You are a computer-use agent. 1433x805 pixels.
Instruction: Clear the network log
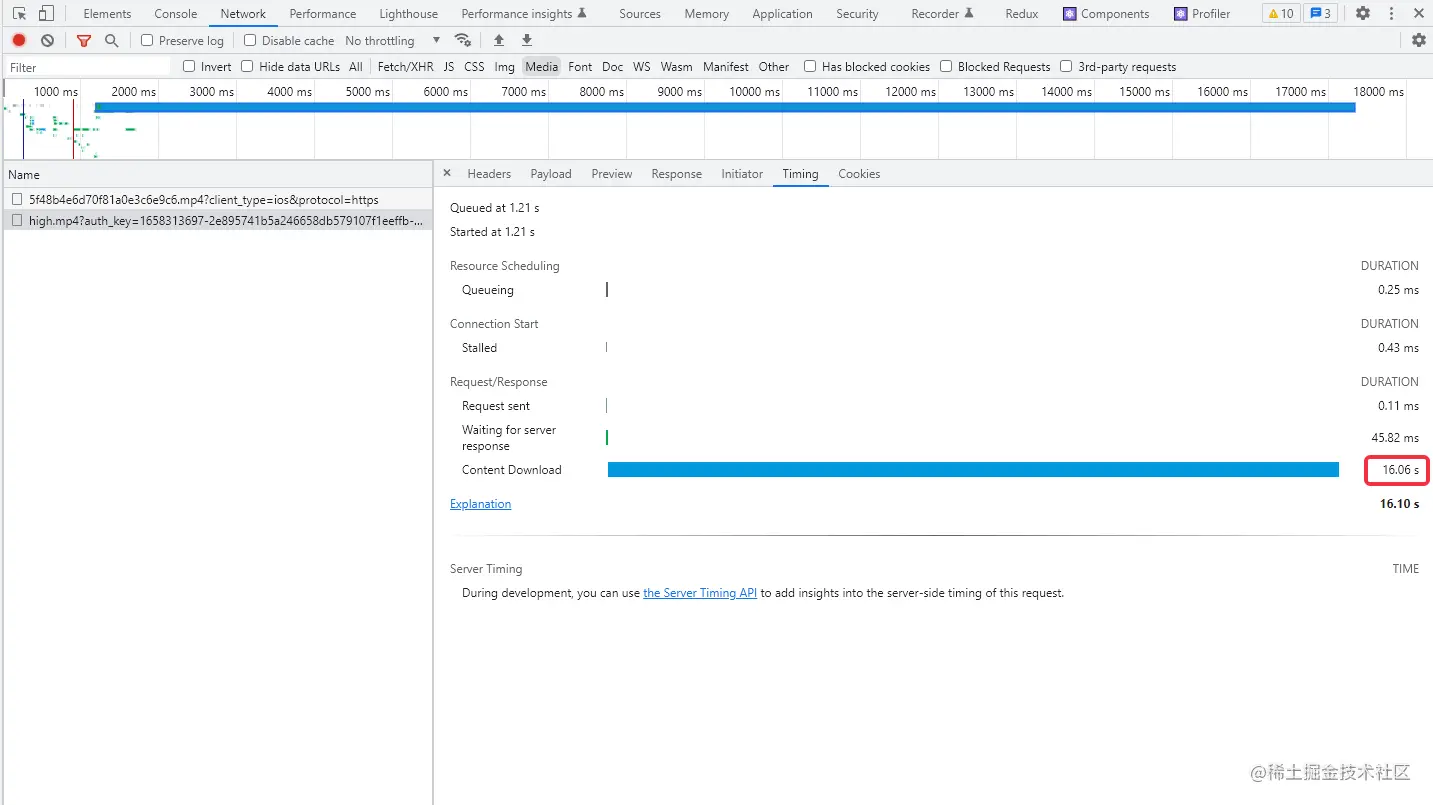coord(47,40)
